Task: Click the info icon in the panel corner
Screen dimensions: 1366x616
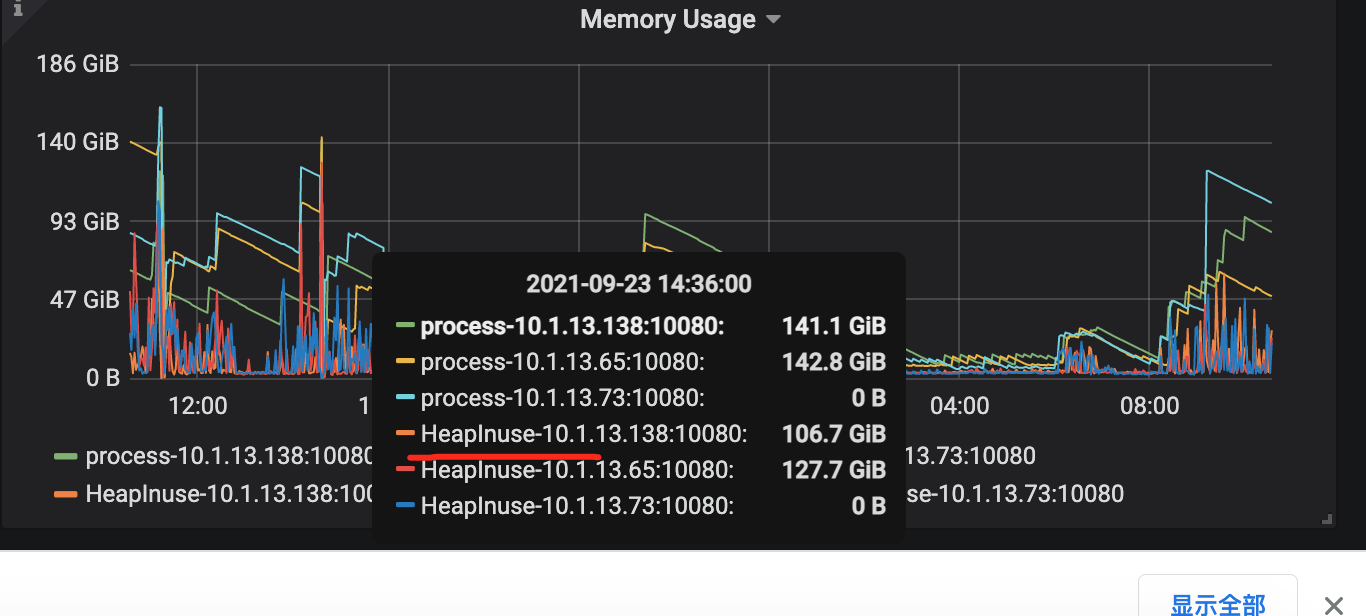Action: tap(17, 9)
